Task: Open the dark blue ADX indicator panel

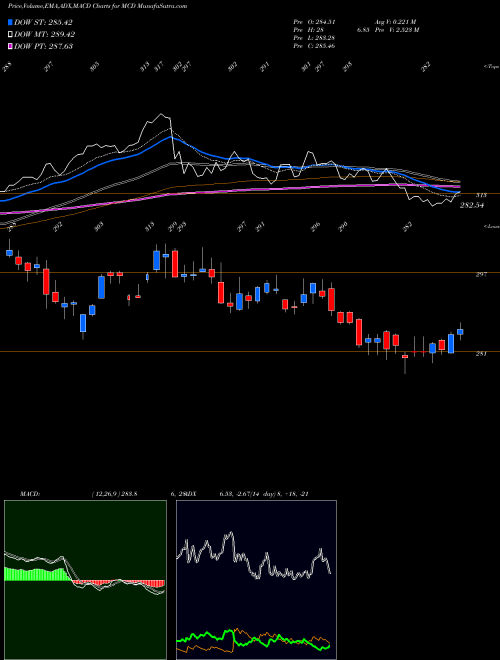Action: coord(256,580)
